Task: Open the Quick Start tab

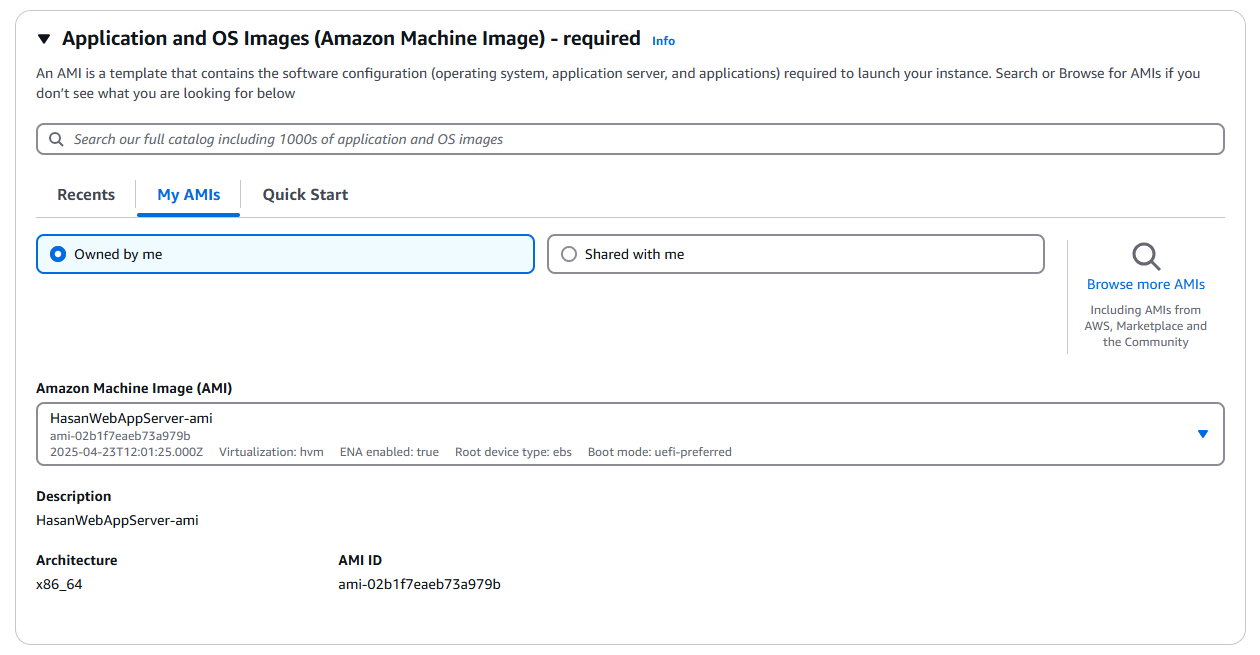Action: (305, 195)
